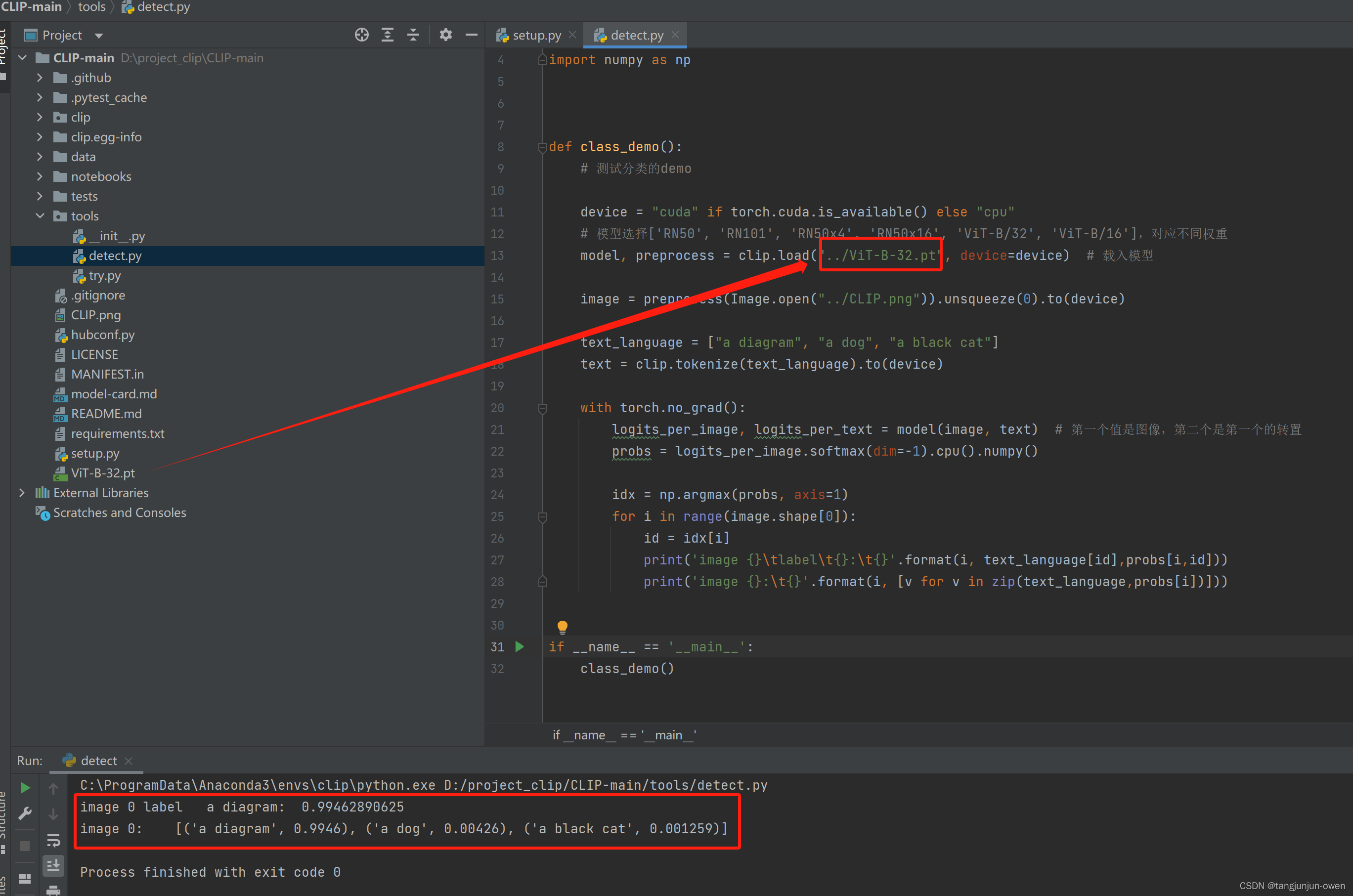
Task: Click run gutter arrow on line 31
Action: coord(519,646)
